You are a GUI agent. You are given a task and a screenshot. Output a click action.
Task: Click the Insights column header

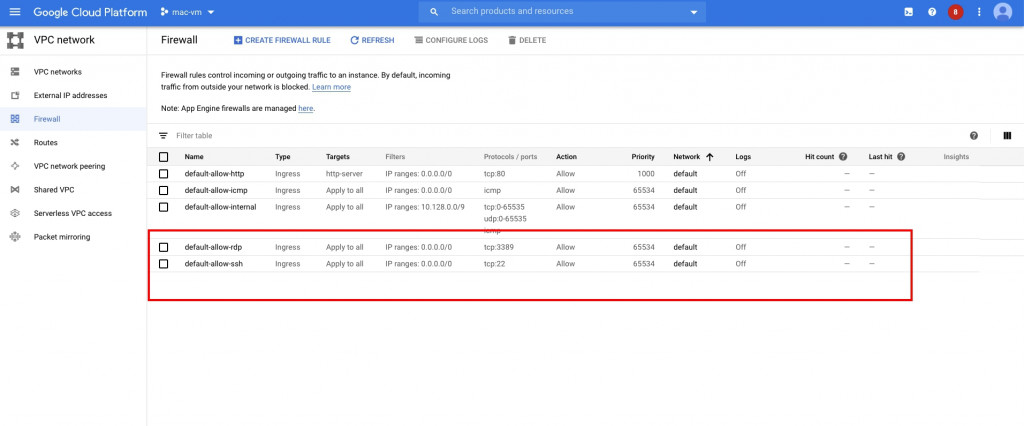(x=956, y=157)
